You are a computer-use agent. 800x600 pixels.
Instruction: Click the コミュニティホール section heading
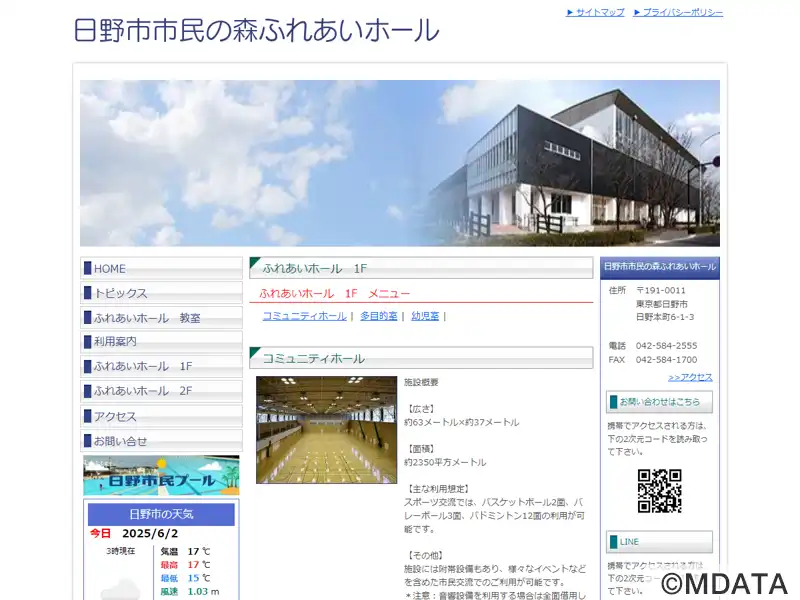click(x=421, y=358)
